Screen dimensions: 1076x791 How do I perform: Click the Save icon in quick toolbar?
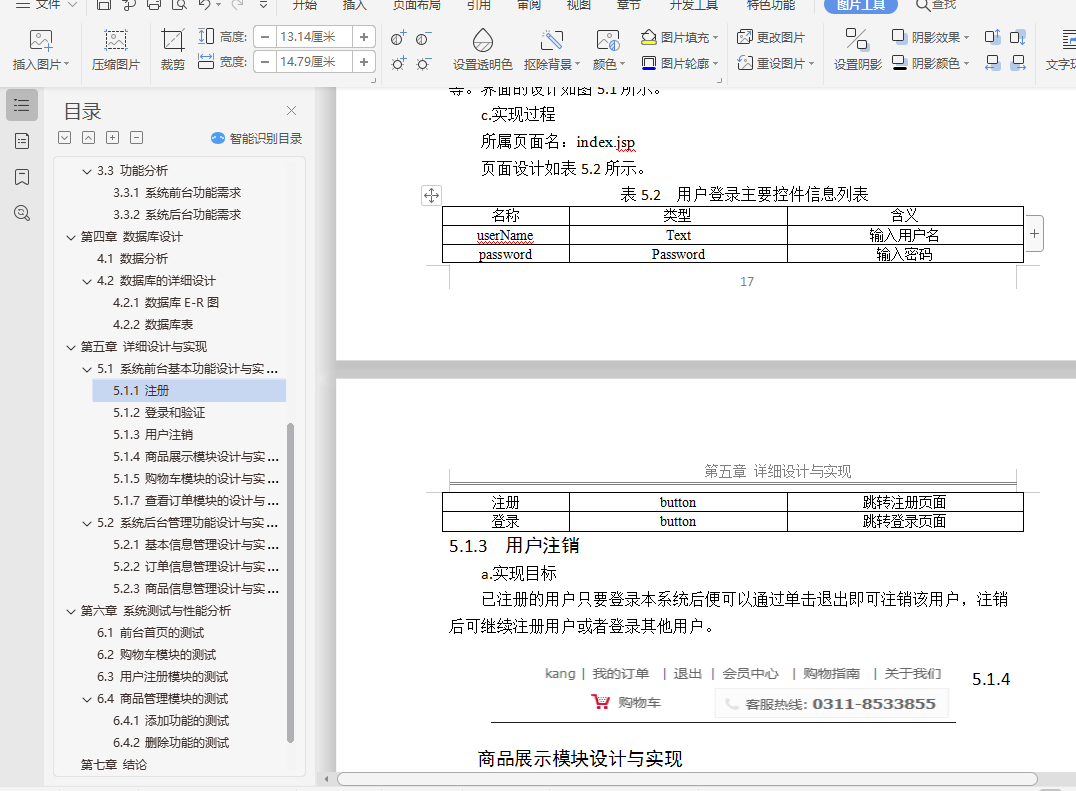pos(104,5)
